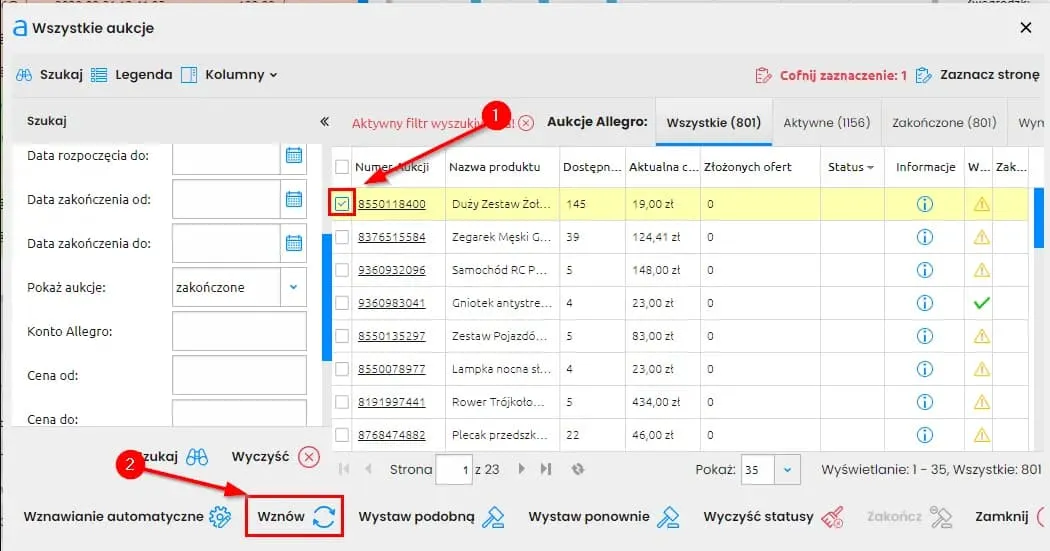Uncheck auction 8550118400 checkbox
The height and width of the screenshot is (551, 1050).
pyautogui.click(x=342, y=204)
